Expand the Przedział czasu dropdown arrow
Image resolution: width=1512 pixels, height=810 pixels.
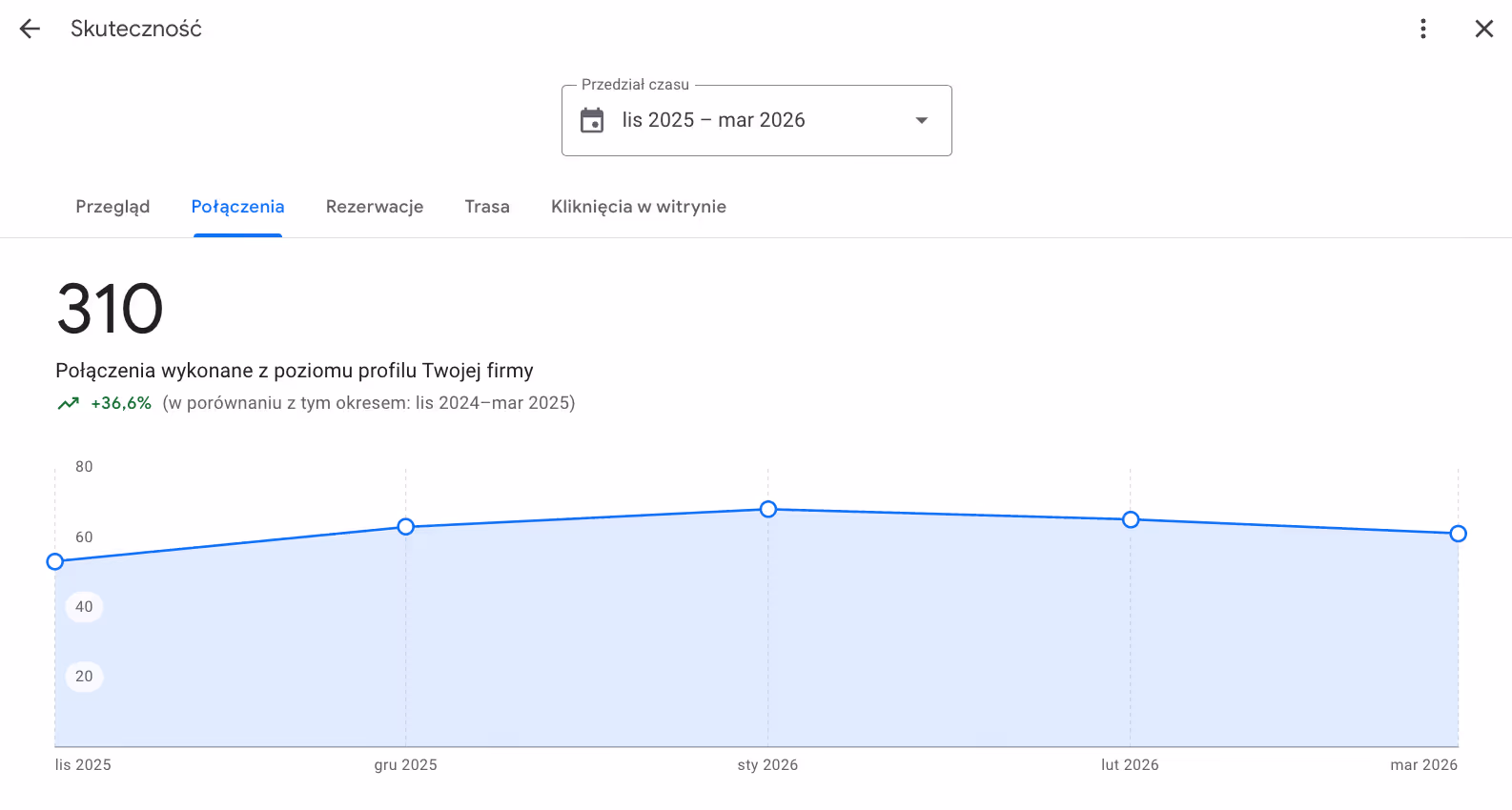tap(922, 120)
